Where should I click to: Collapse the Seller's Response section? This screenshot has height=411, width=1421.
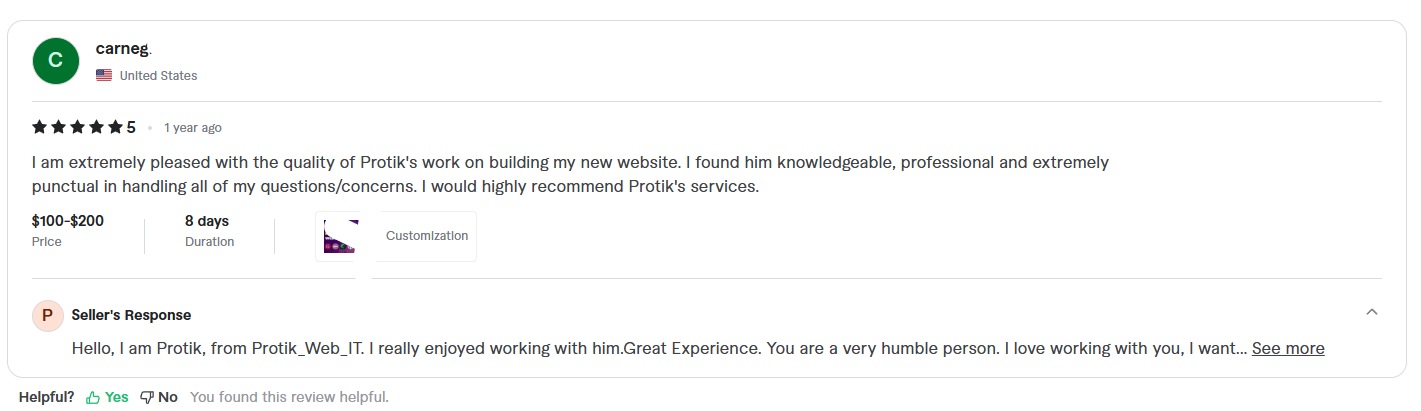1371,312
